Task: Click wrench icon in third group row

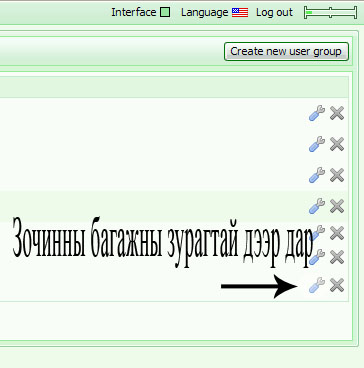Action: pos(317,175)
